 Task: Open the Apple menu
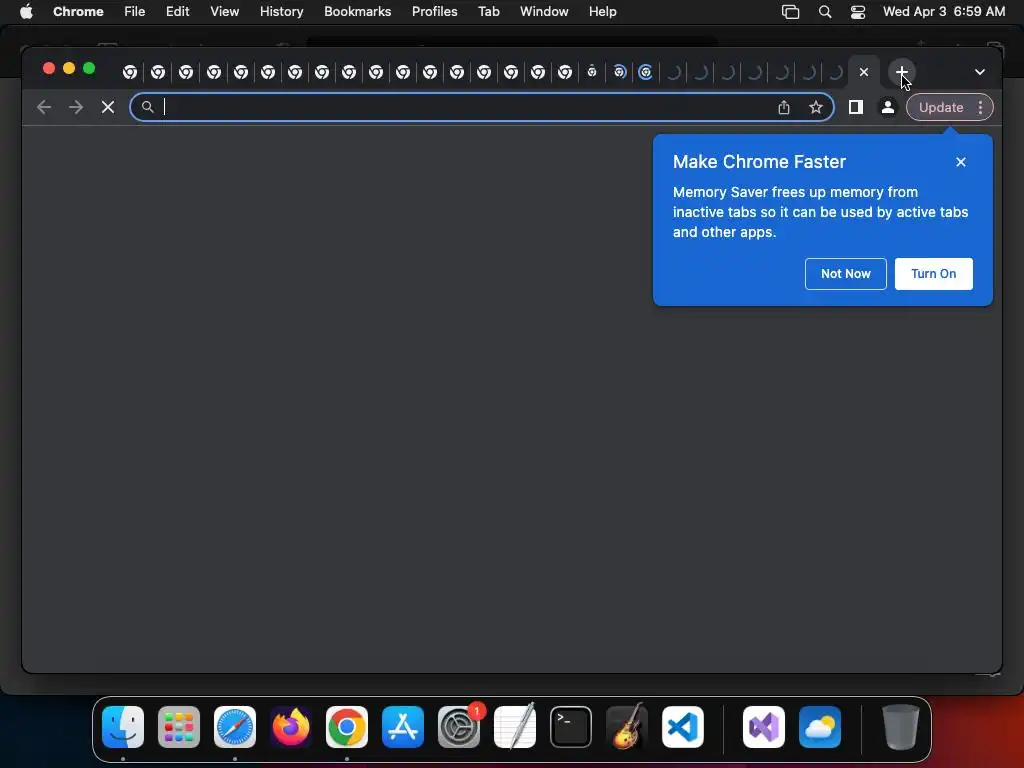click(x=26, y=12)
